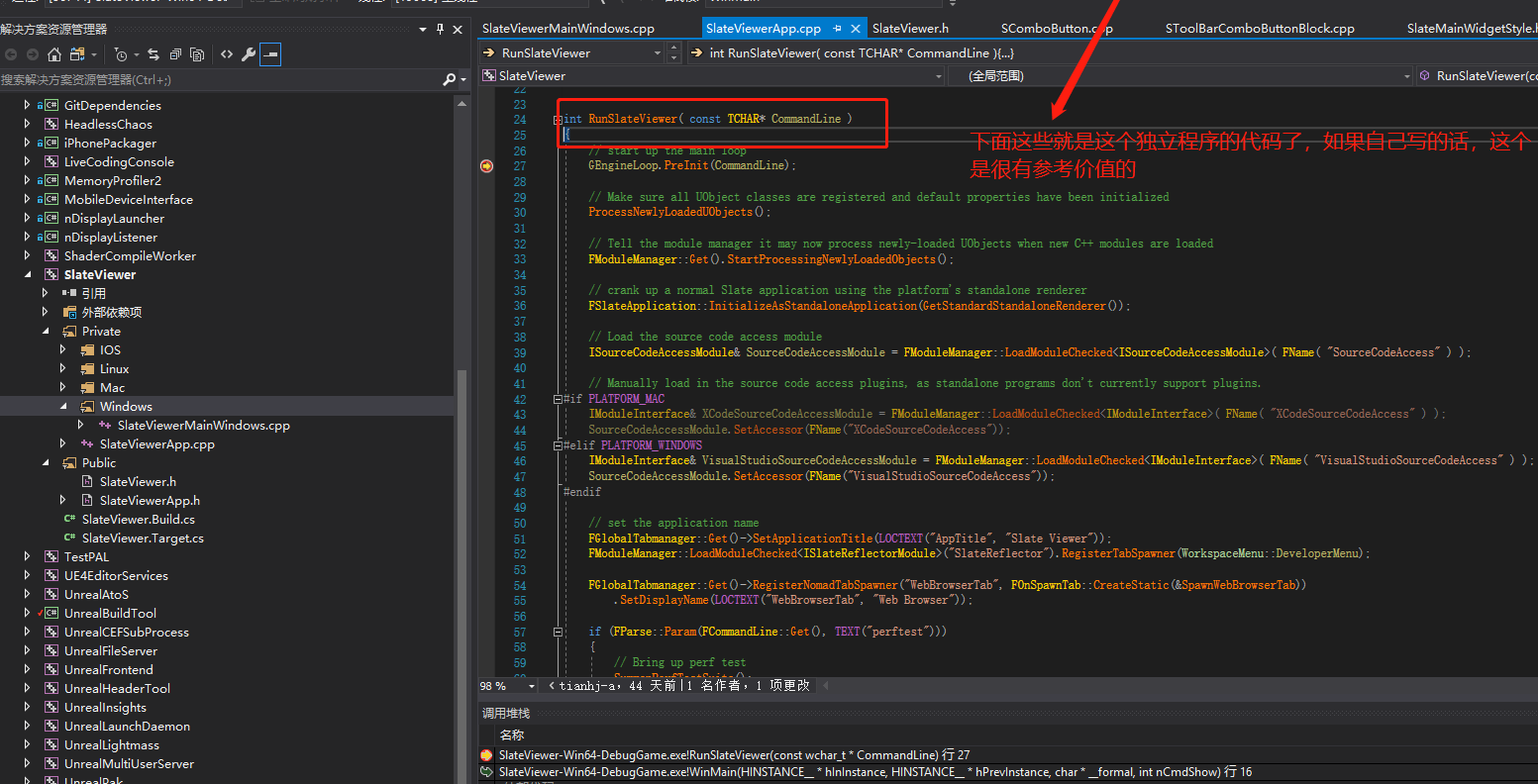Click the back navigation arrow in Solution Explorer

coord(12,54)
